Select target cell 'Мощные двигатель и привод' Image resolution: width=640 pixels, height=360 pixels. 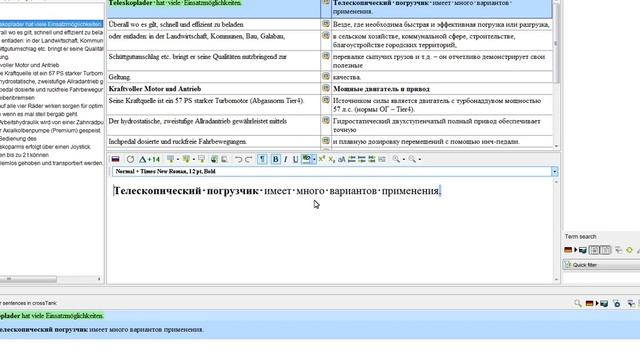442,89
